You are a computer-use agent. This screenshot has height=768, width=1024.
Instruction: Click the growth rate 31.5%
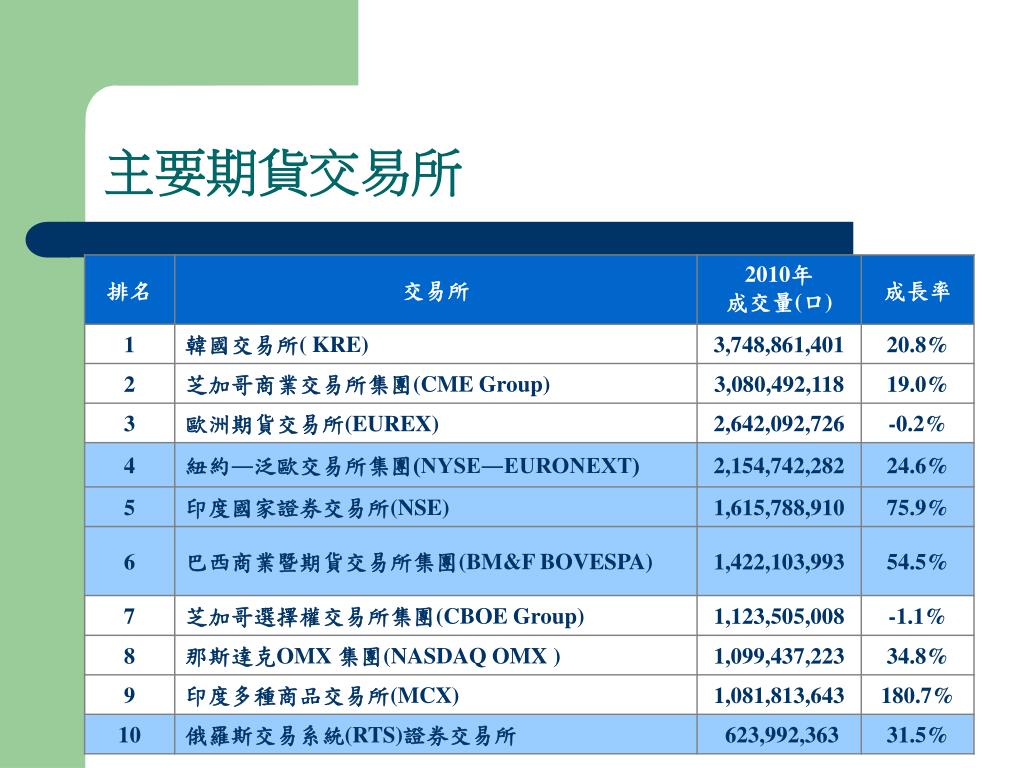[x=916, y=735]
